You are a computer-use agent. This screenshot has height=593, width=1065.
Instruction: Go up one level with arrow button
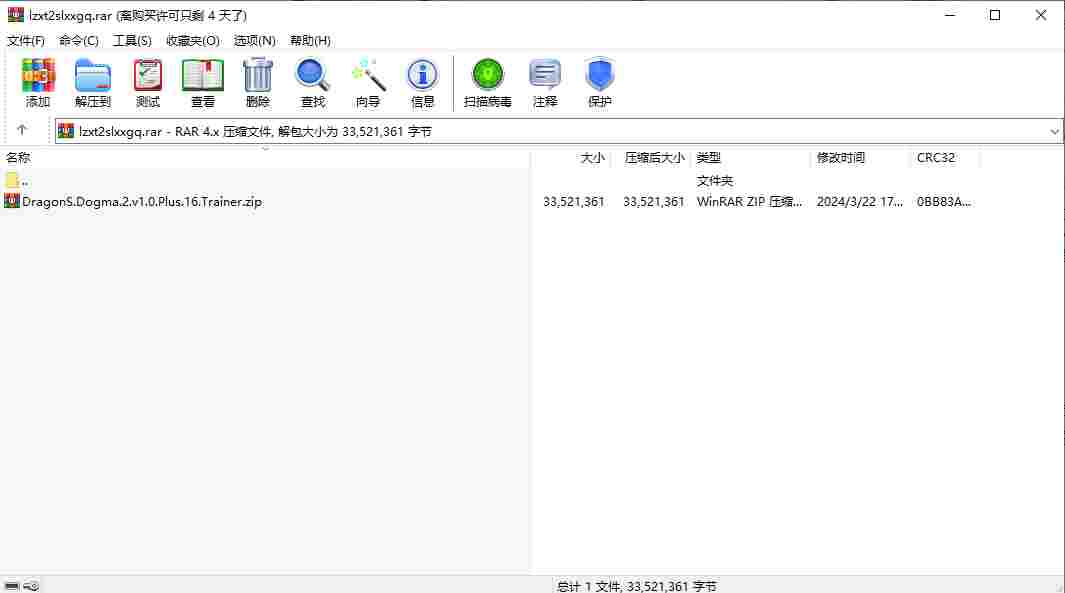(22, 130)
